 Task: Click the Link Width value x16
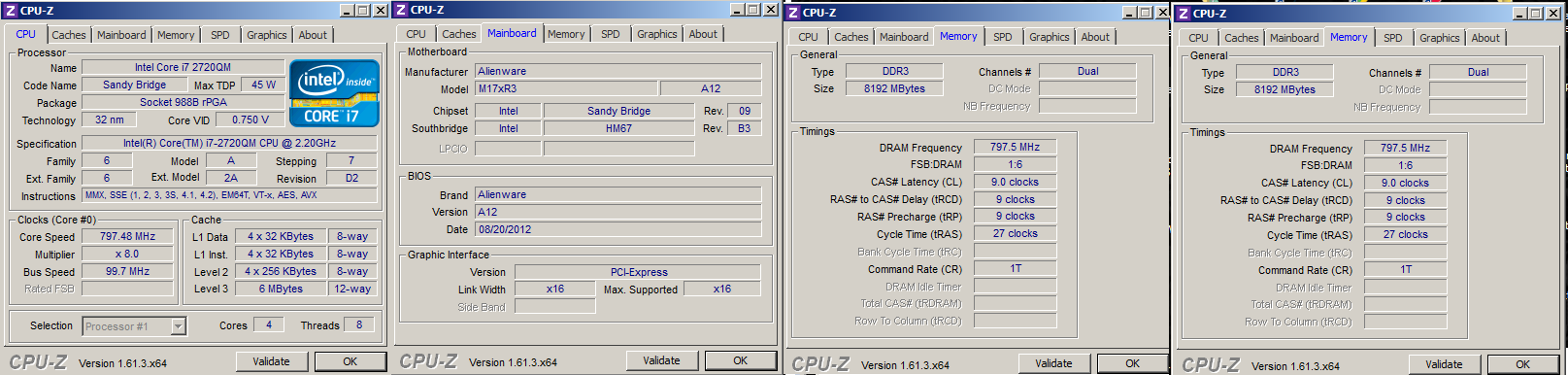click(x=554, y=289)
